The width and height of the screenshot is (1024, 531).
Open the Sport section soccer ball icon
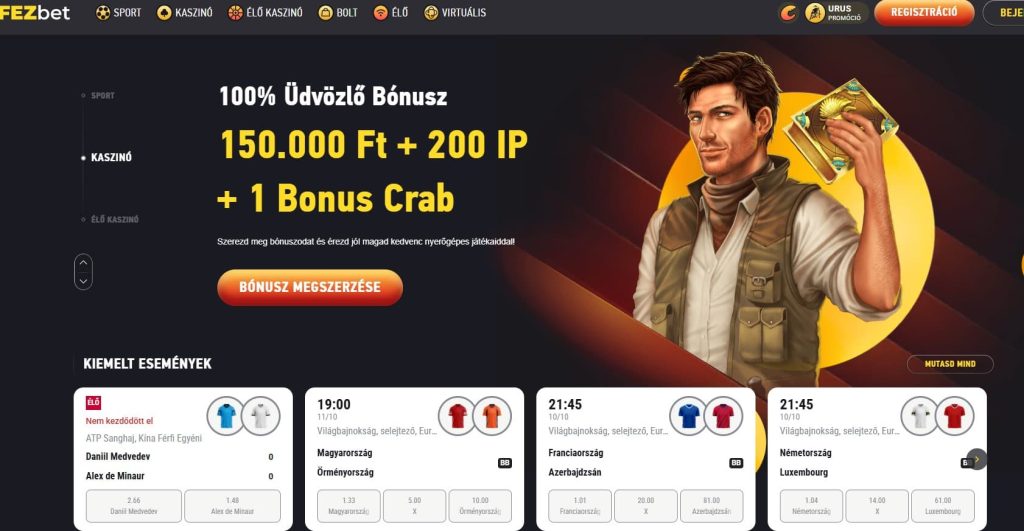pyautogui.click(x=103, y=12)
